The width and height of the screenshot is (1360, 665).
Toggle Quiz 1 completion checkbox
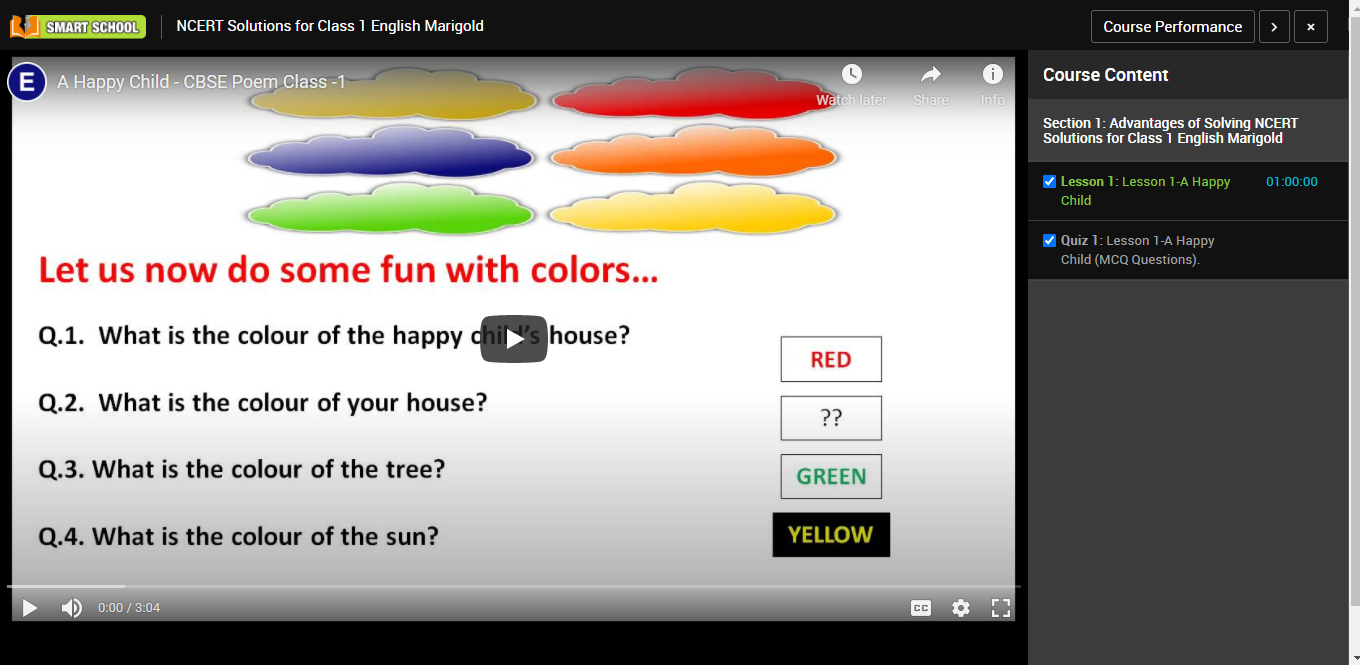[x=1049, y=241]
